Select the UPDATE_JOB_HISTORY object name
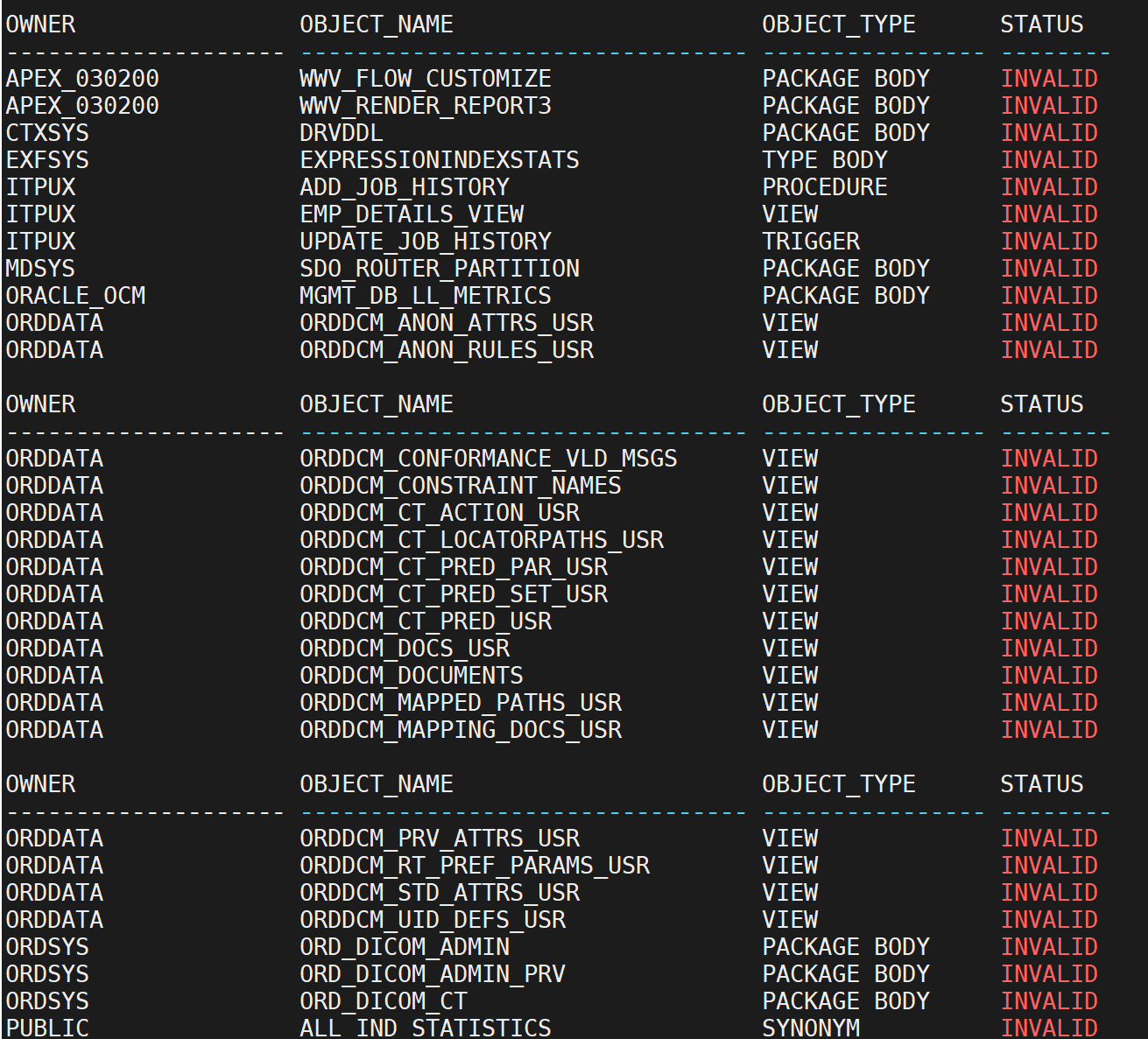1148x1039 pixels. click(x=426, y=242)
